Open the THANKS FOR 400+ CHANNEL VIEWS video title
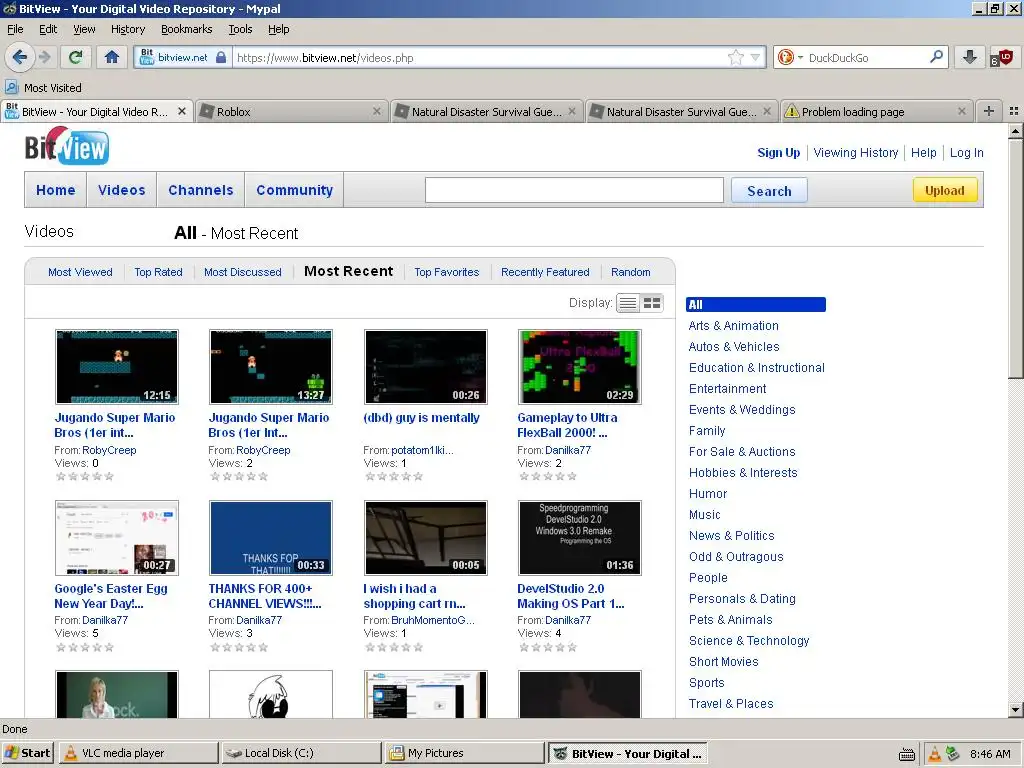Viewport: 1024px width, 768px height. (264, 596)
